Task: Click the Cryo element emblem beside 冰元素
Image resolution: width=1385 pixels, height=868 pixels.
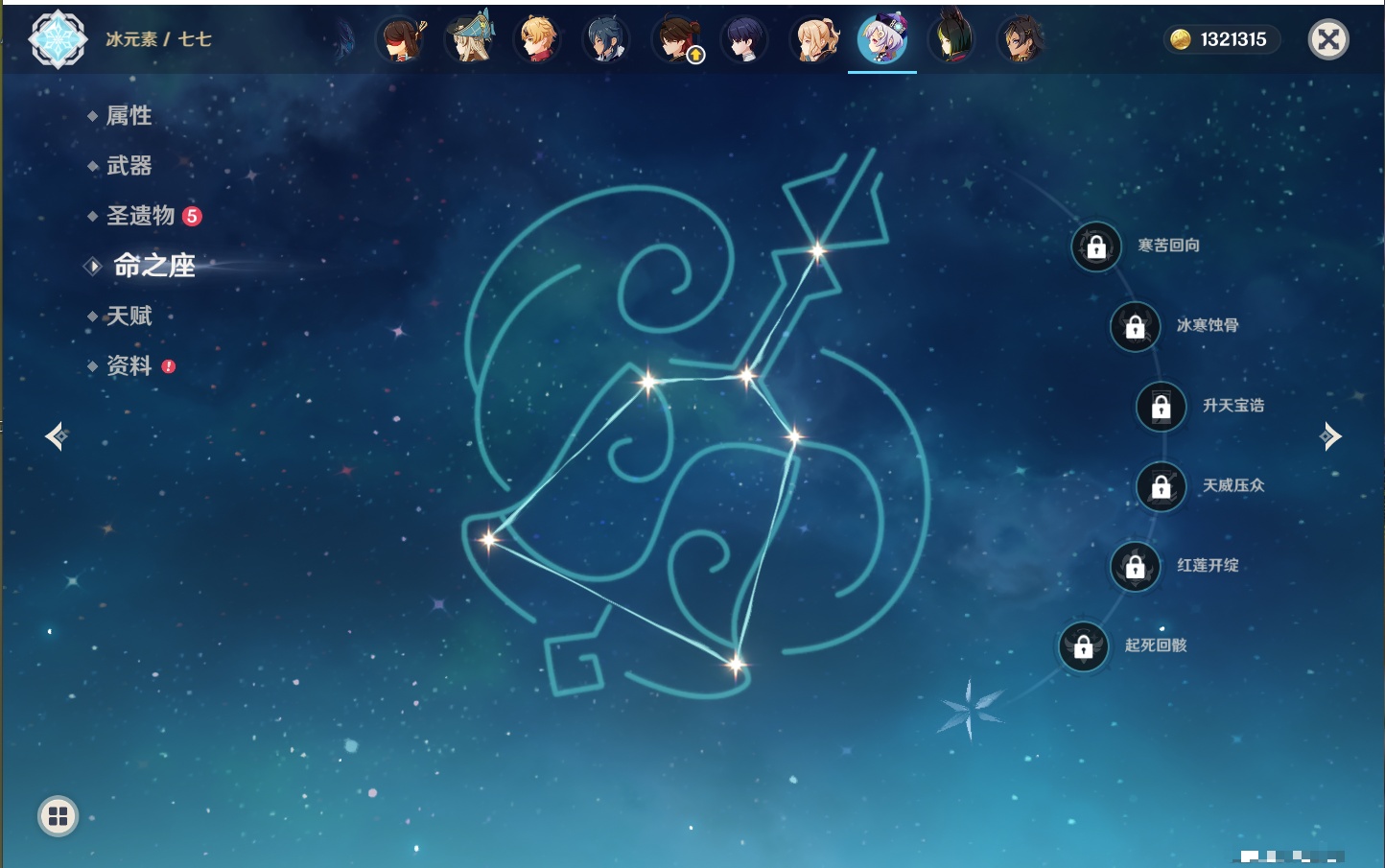Action: coord(58,39)
